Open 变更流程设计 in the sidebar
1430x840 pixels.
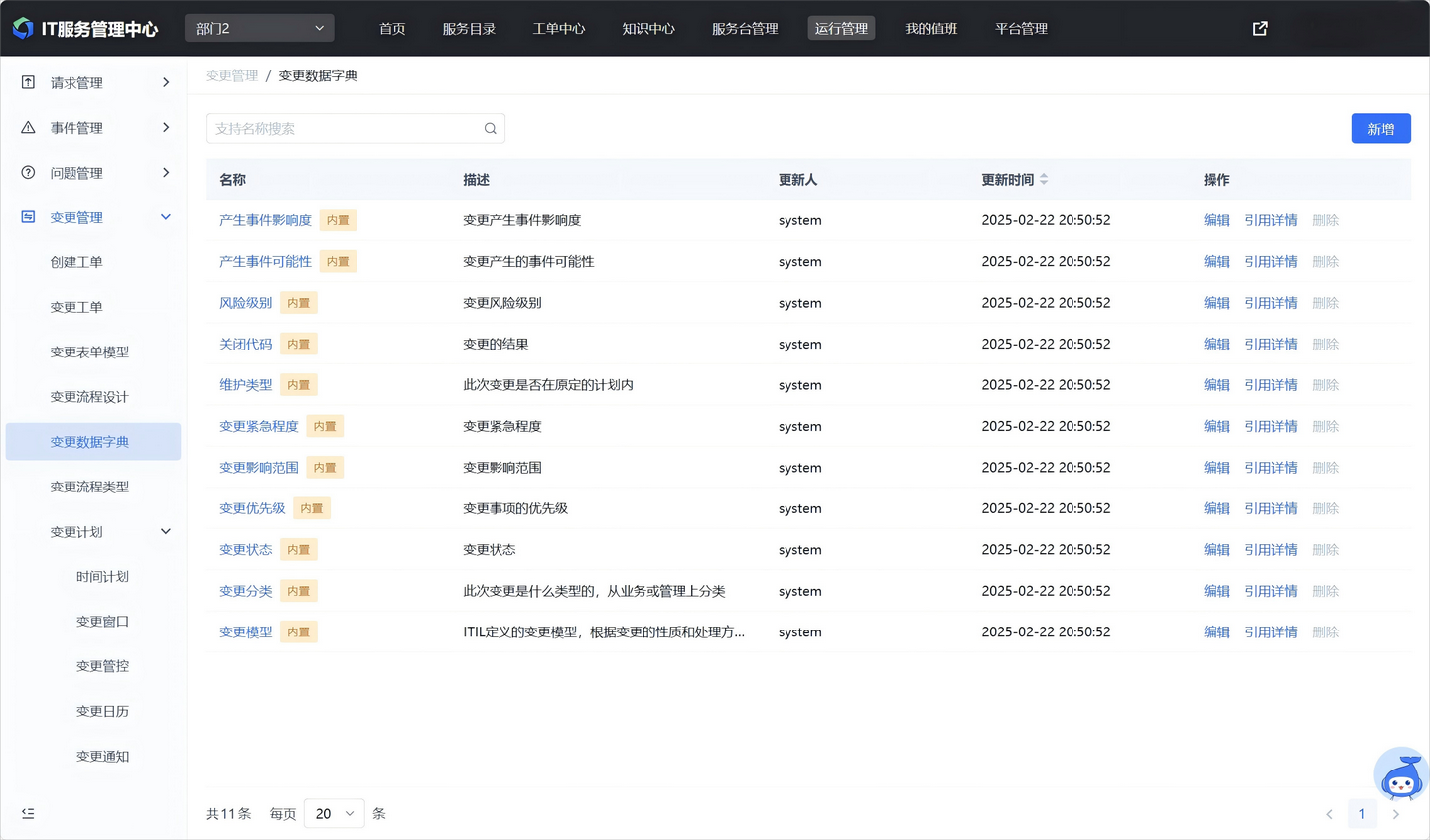point(89,397)
